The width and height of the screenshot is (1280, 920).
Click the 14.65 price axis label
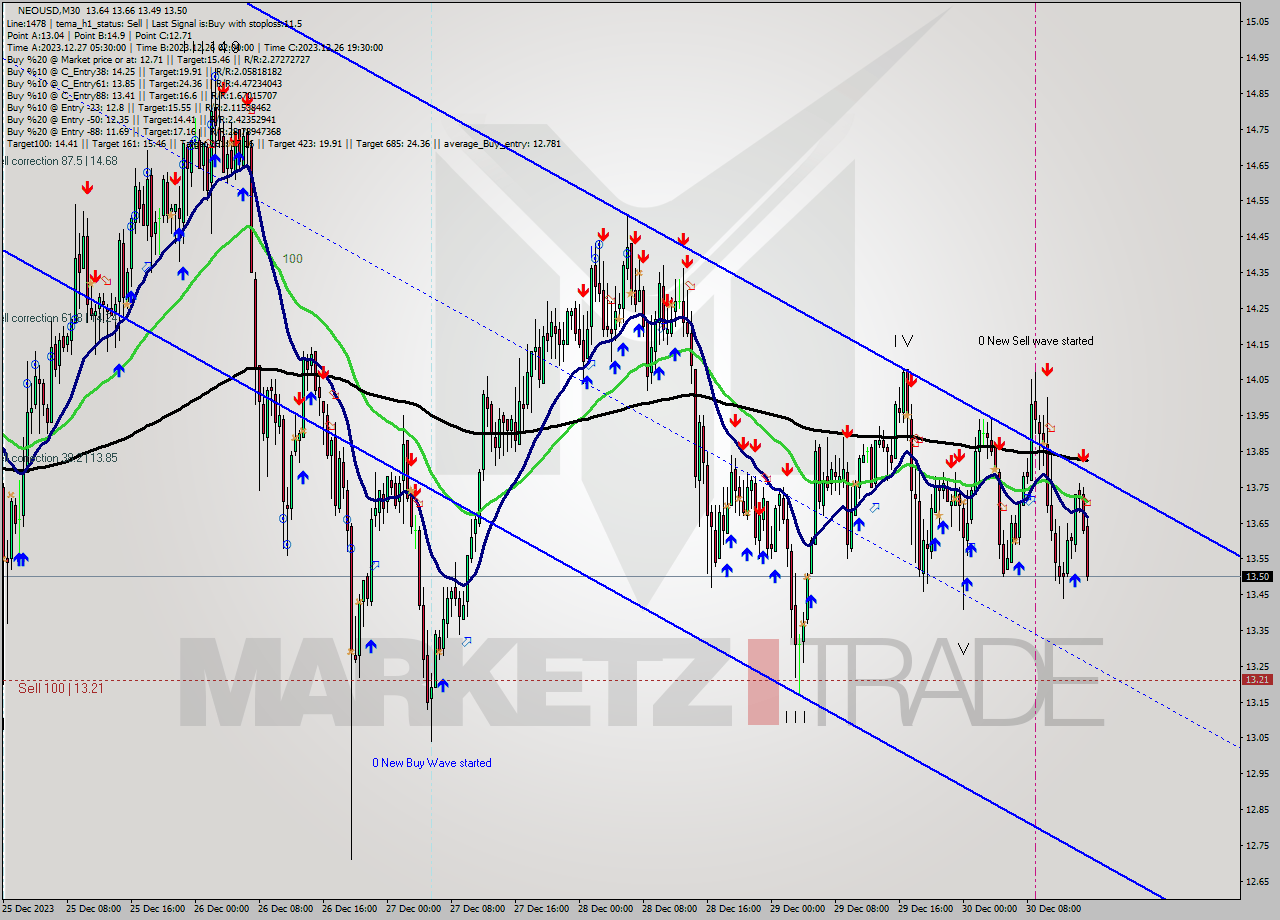click(1257, 164)
